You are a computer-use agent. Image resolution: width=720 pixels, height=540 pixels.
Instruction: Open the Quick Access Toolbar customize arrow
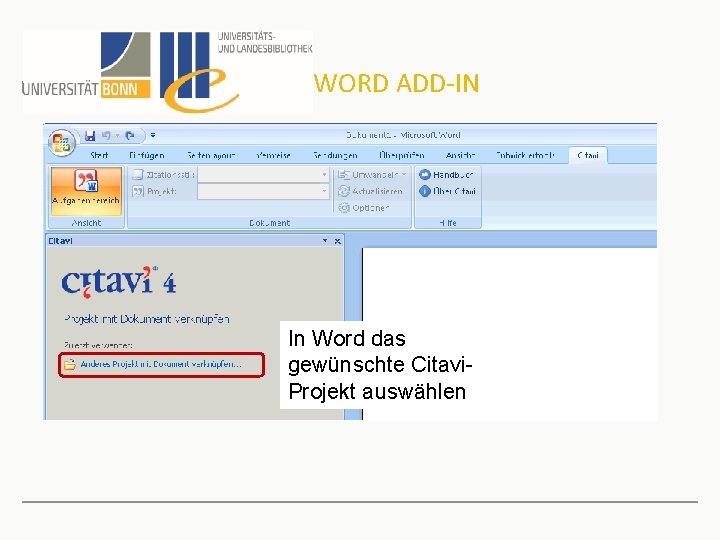pos(153,135)
